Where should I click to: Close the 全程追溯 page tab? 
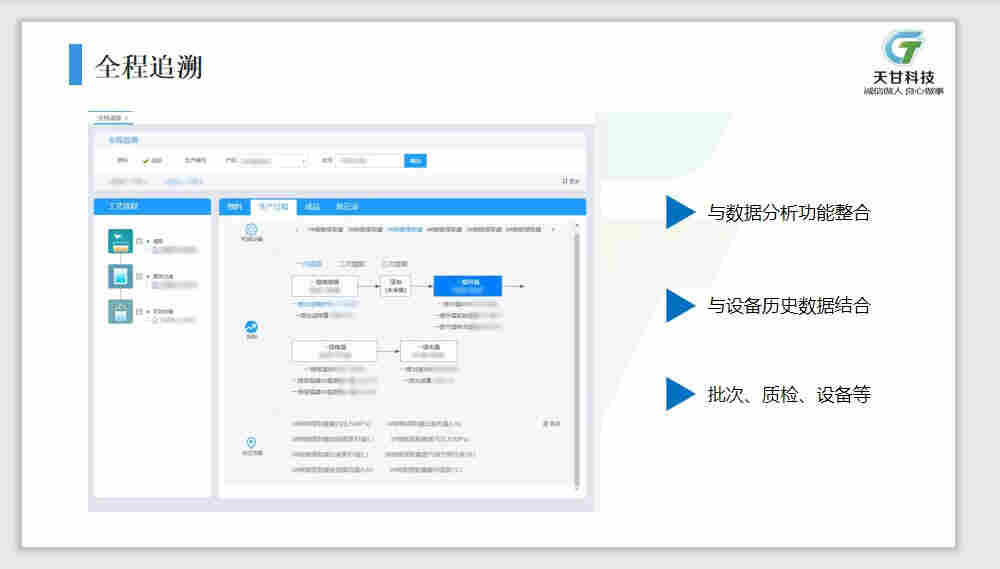point(126,118)
